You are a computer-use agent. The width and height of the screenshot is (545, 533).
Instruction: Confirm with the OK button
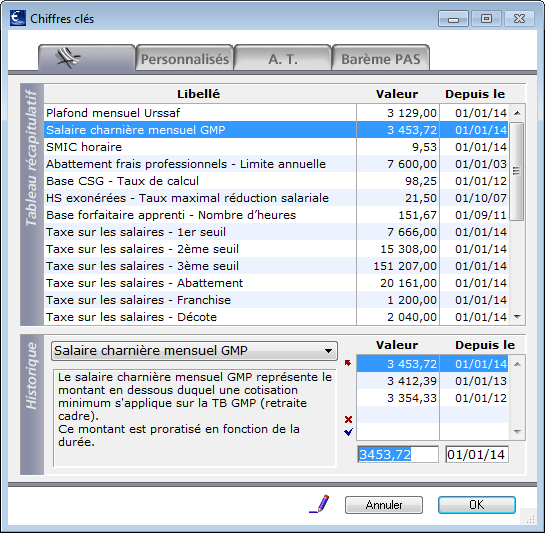[x=477, y=505]
